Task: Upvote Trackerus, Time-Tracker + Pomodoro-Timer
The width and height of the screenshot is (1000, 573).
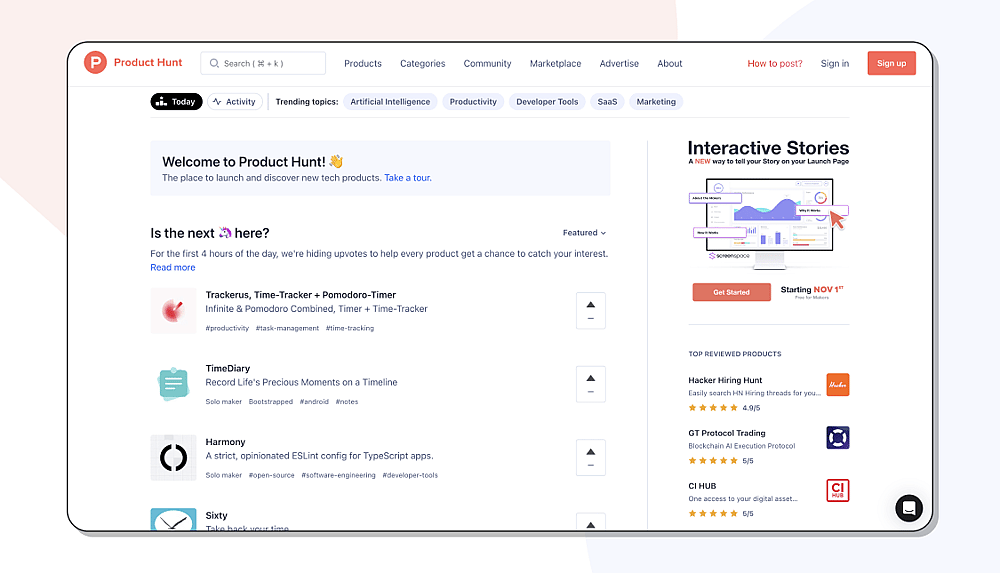Action: pyautogui.click(x=591, y=311)
